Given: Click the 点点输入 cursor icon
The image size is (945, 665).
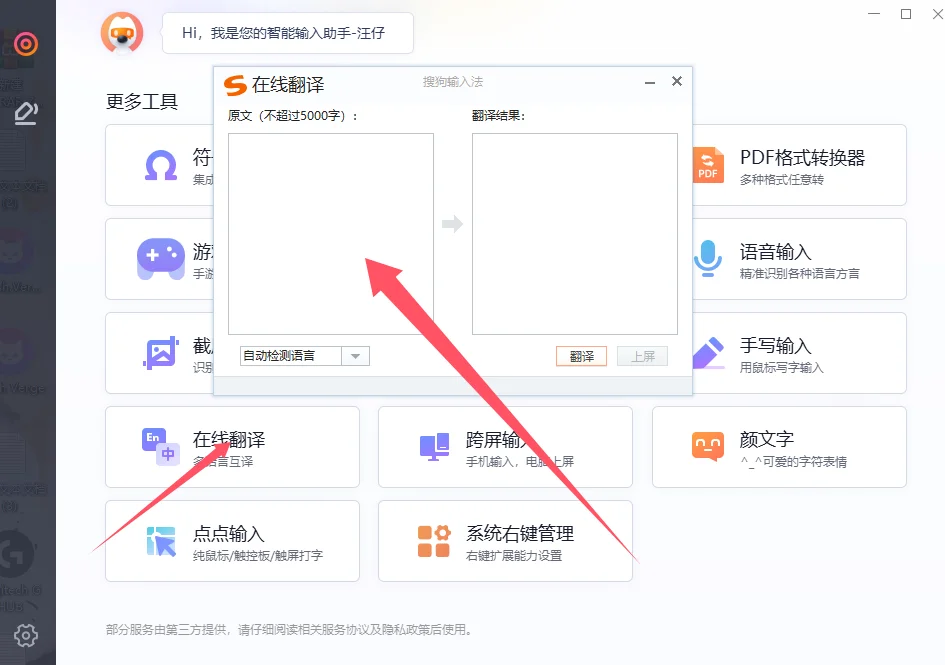Looking at the screenshot, I should (160, 541).
